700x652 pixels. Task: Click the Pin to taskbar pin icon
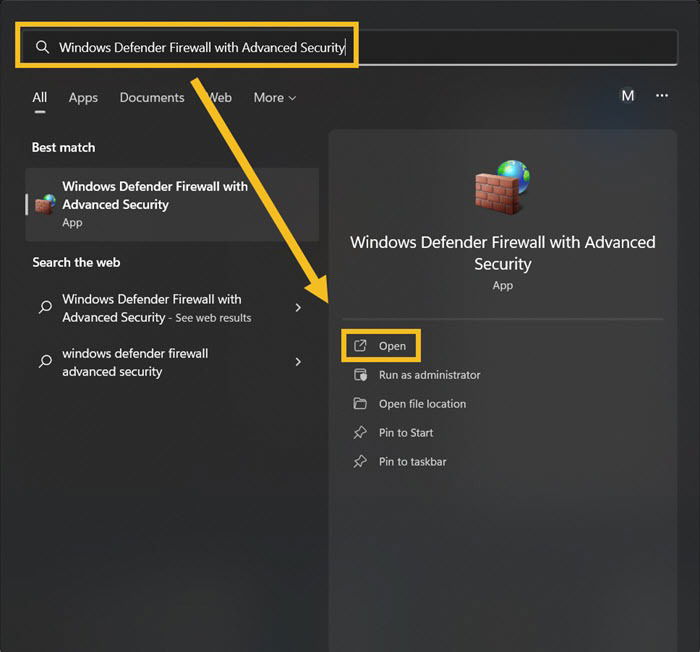(360, 461)
